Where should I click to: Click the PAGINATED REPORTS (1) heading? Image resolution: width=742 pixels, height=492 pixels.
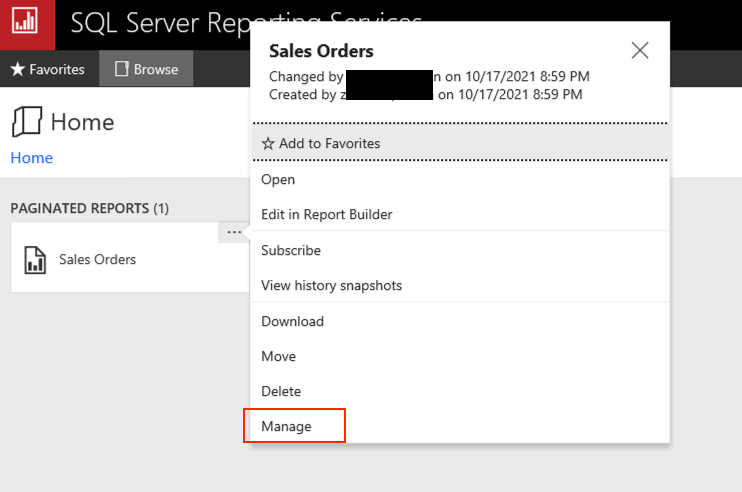pyautogui.click(x=89, y=208)
